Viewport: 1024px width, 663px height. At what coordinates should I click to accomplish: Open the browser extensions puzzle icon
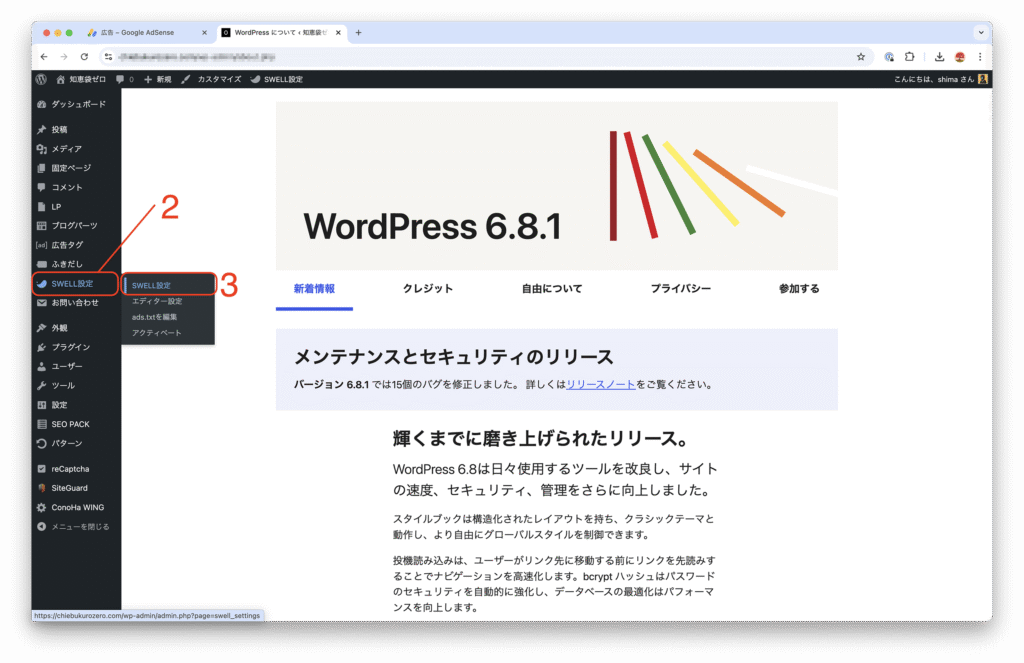909,57
